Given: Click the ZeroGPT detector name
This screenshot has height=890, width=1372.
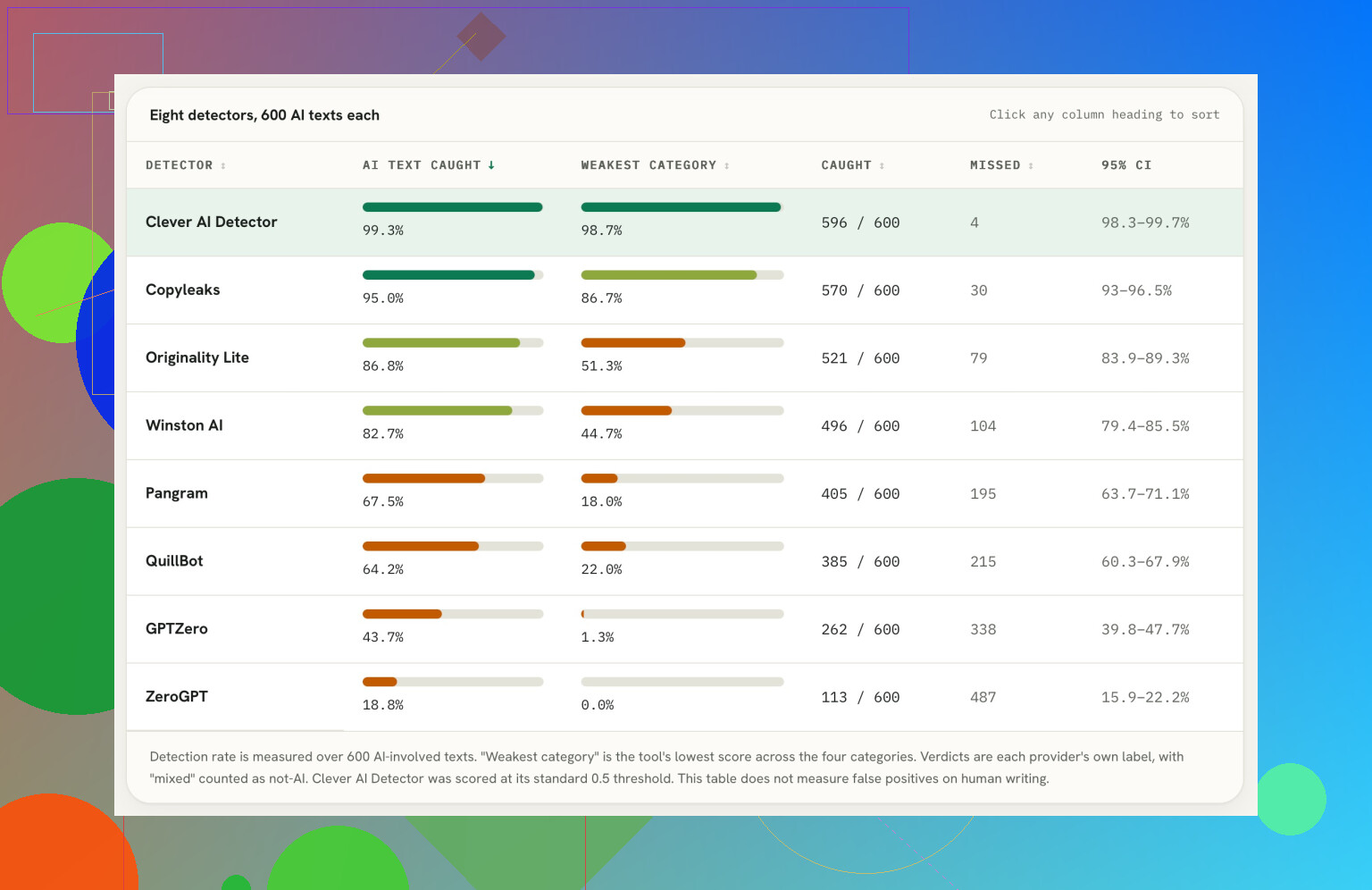Looking at the screenshot, I should (x=177, y=696).
